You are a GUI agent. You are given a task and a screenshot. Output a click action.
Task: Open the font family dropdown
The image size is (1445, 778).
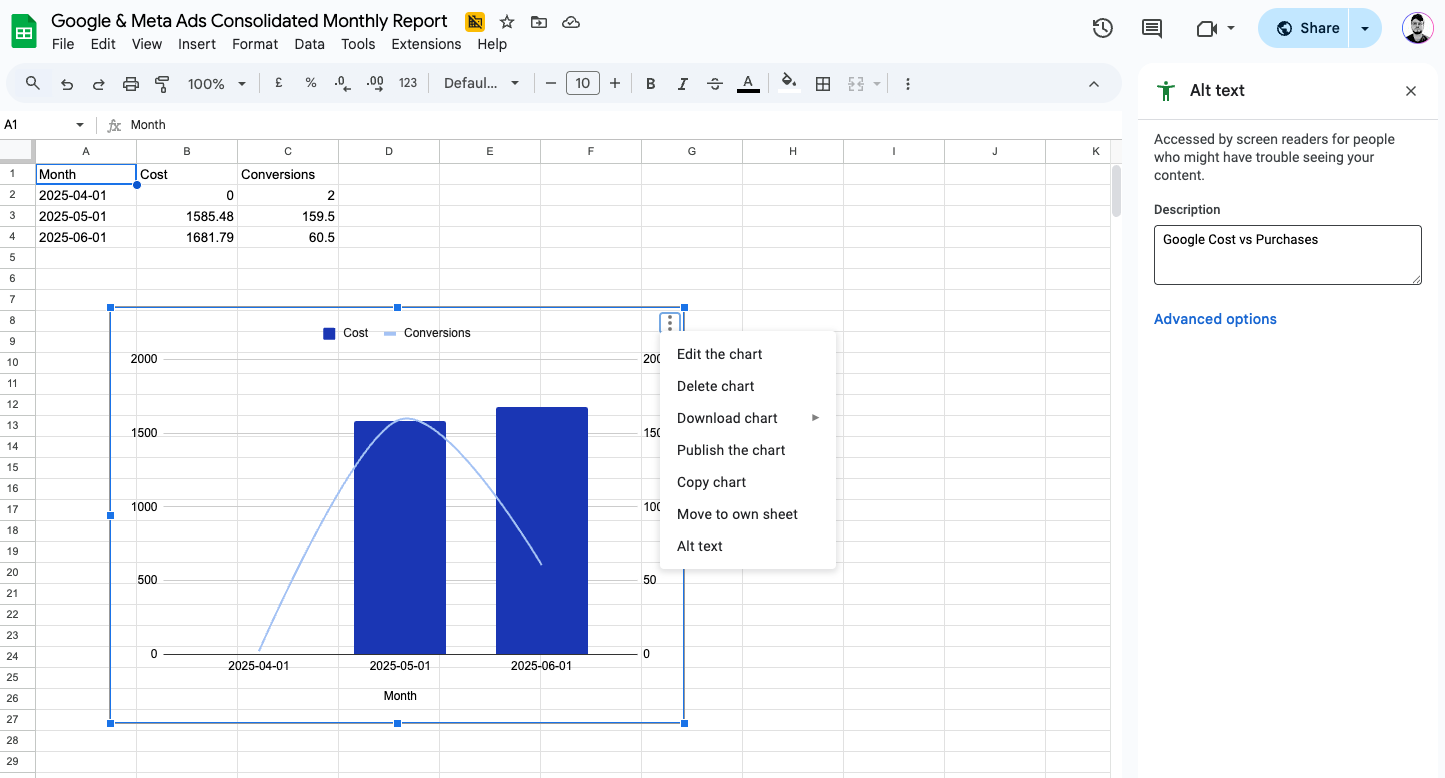[482, 84]
